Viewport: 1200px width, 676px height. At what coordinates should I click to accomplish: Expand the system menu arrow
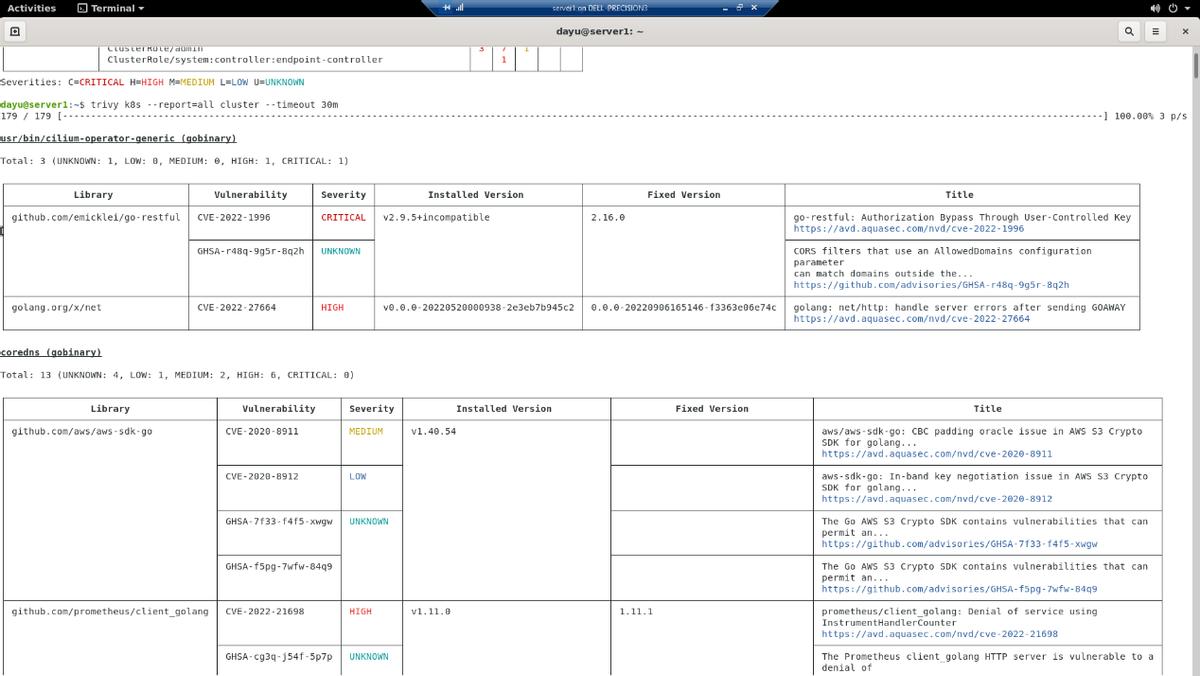[1188, 8]
